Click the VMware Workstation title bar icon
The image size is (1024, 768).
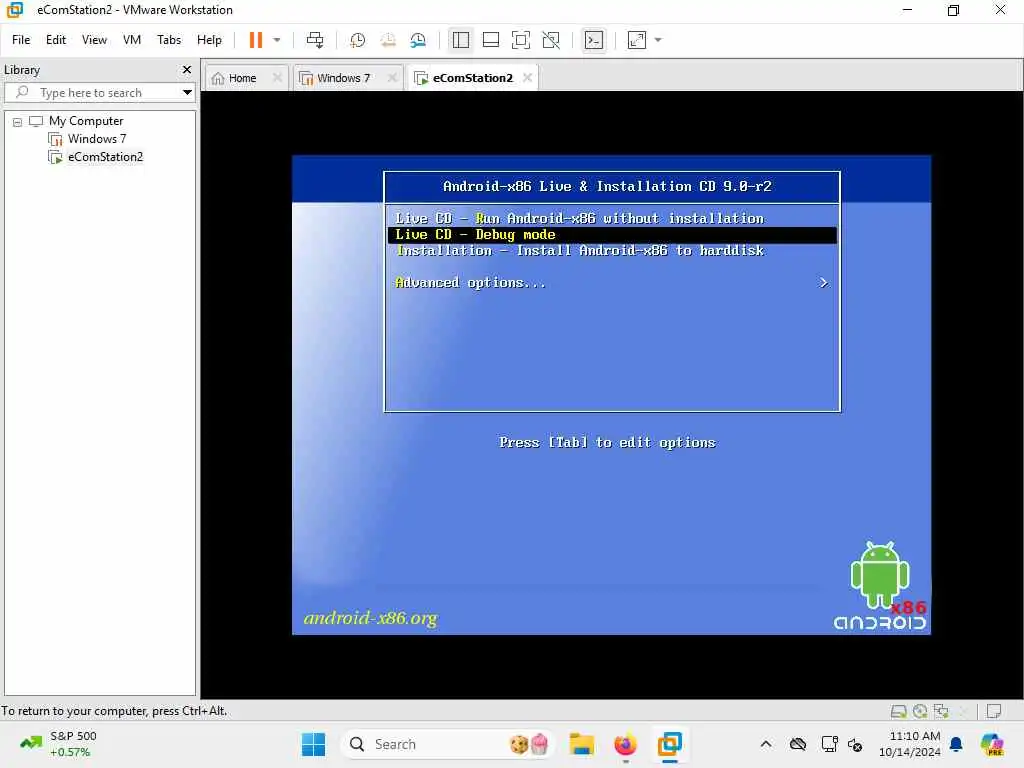14,10
